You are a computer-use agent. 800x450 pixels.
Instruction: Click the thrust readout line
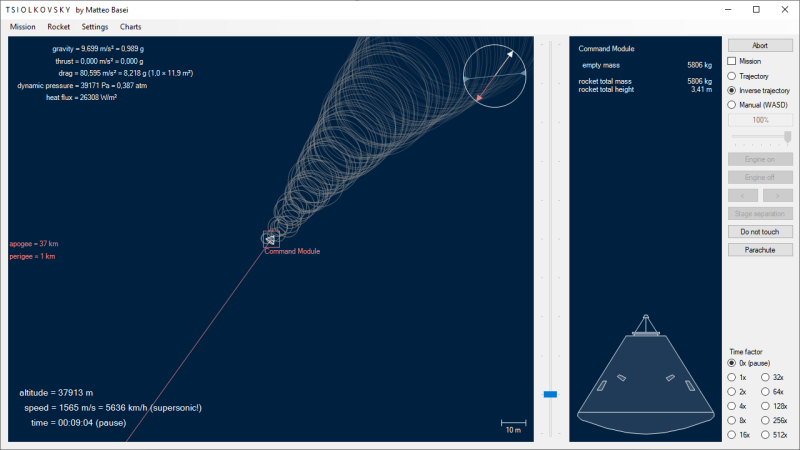click(99, 61)
